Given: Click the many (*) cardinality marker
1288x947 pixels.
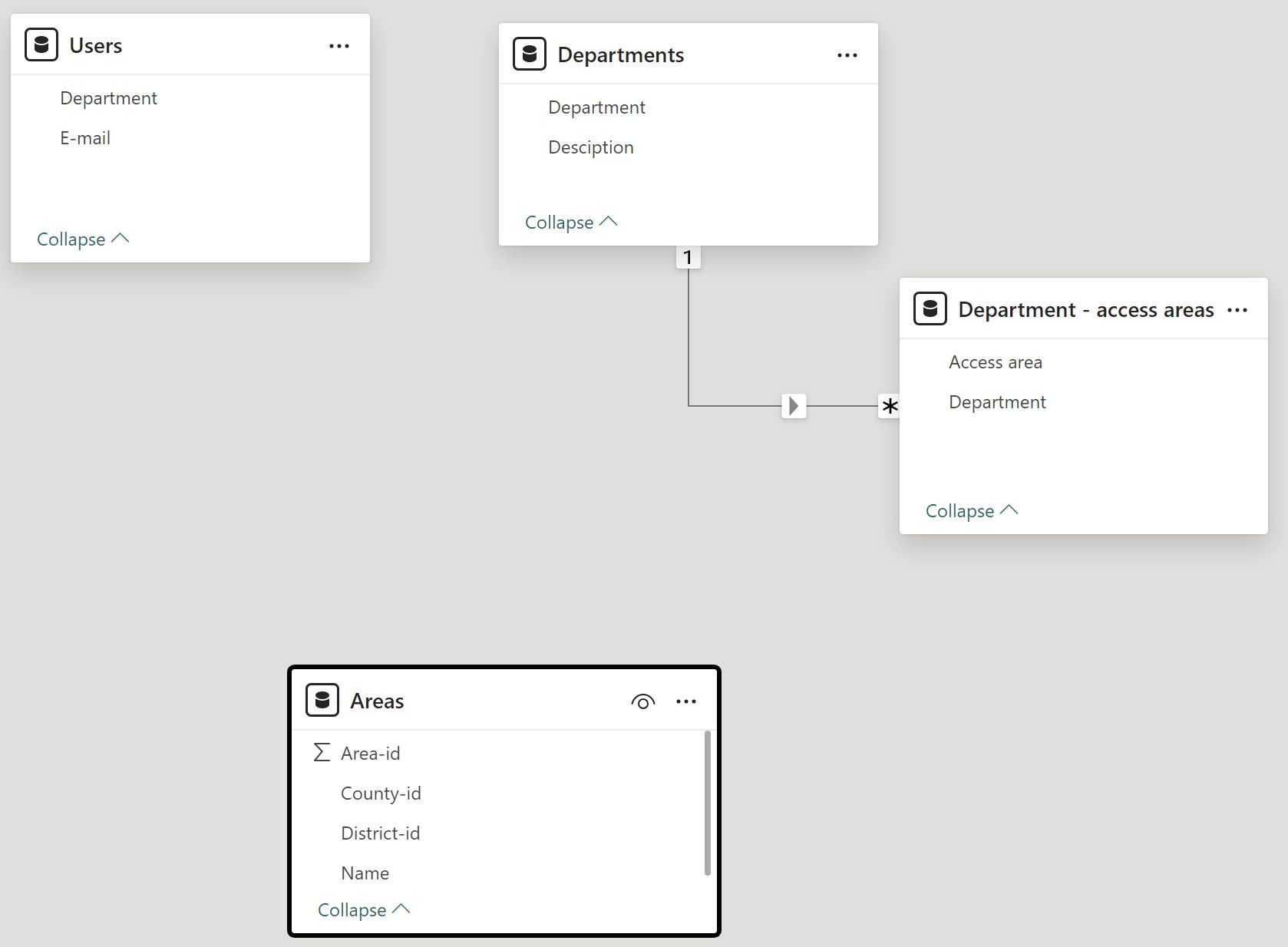Looking at the screenshot, I should tap(889, 406).
